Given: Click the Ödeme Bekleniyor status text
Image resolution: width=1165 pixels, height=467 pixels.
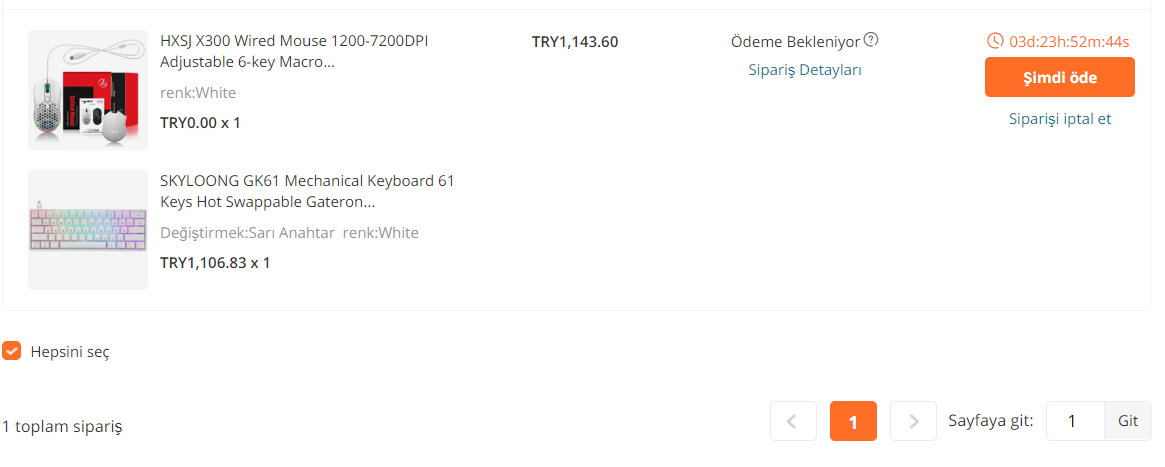Looking at the screenshot, I should pyautogui.click(x=795, y=42).
